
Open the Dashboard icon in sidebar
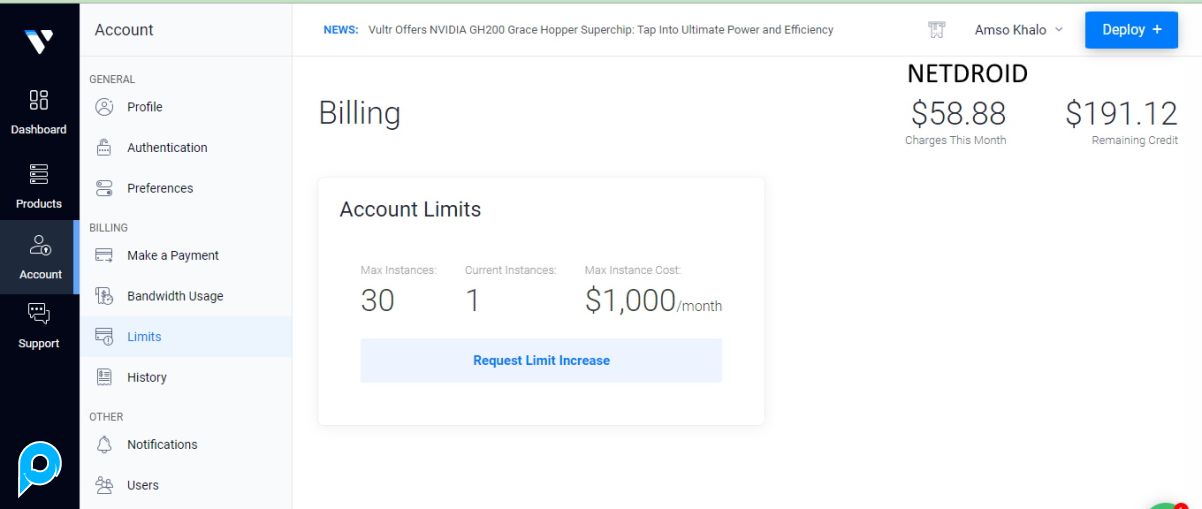coord(39,100)
